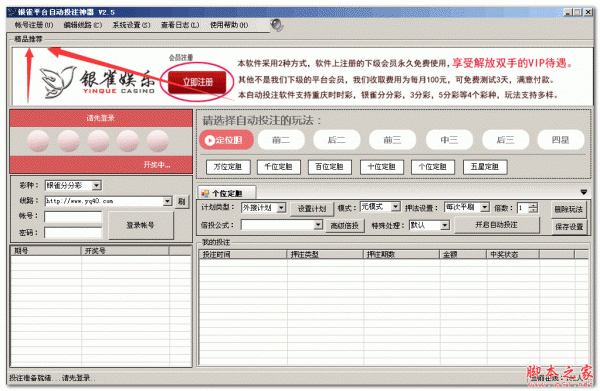Screen dimensions: 600x391
Task: Click the 保存设置 button
Action: pos(569,226)
